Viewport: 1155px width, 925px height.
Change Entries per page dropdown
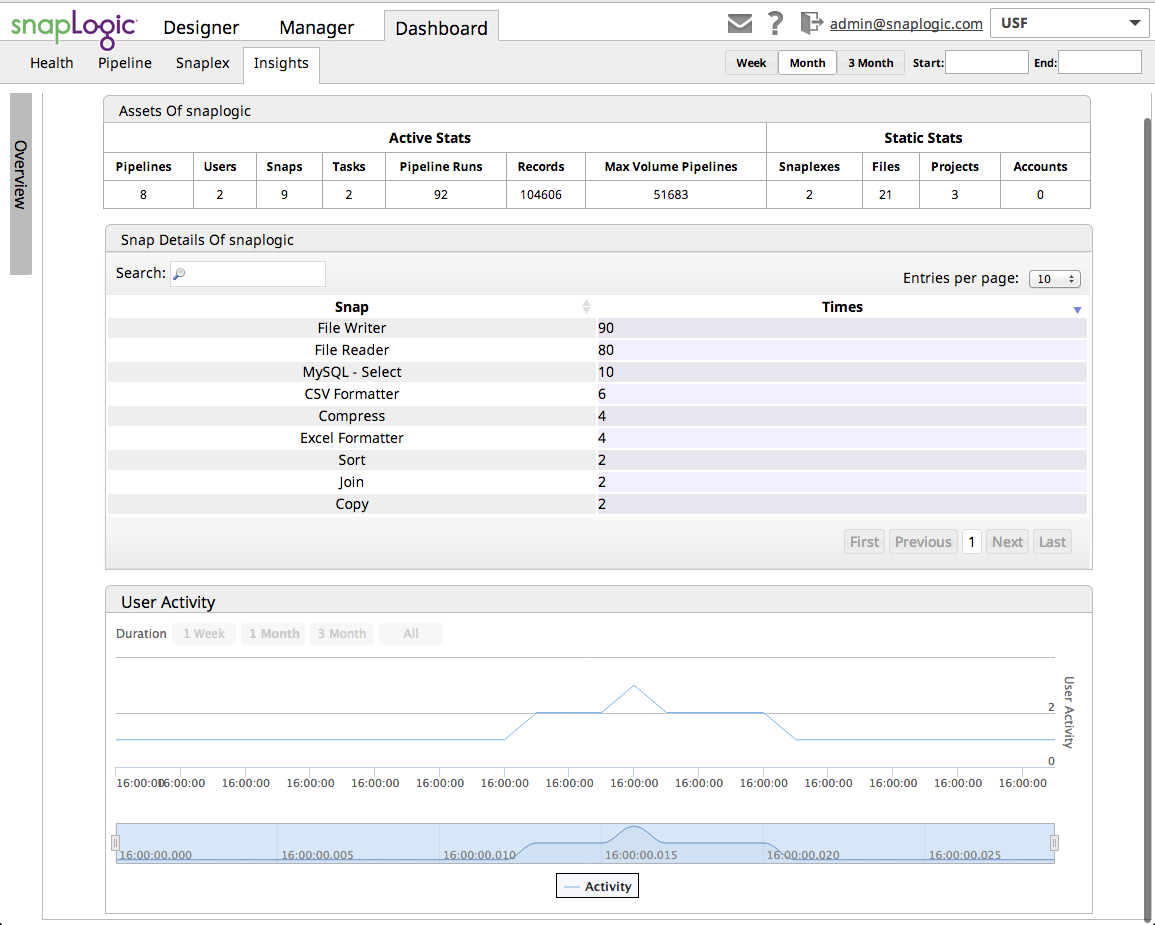pyautogui.click(x=1055, y=279)
